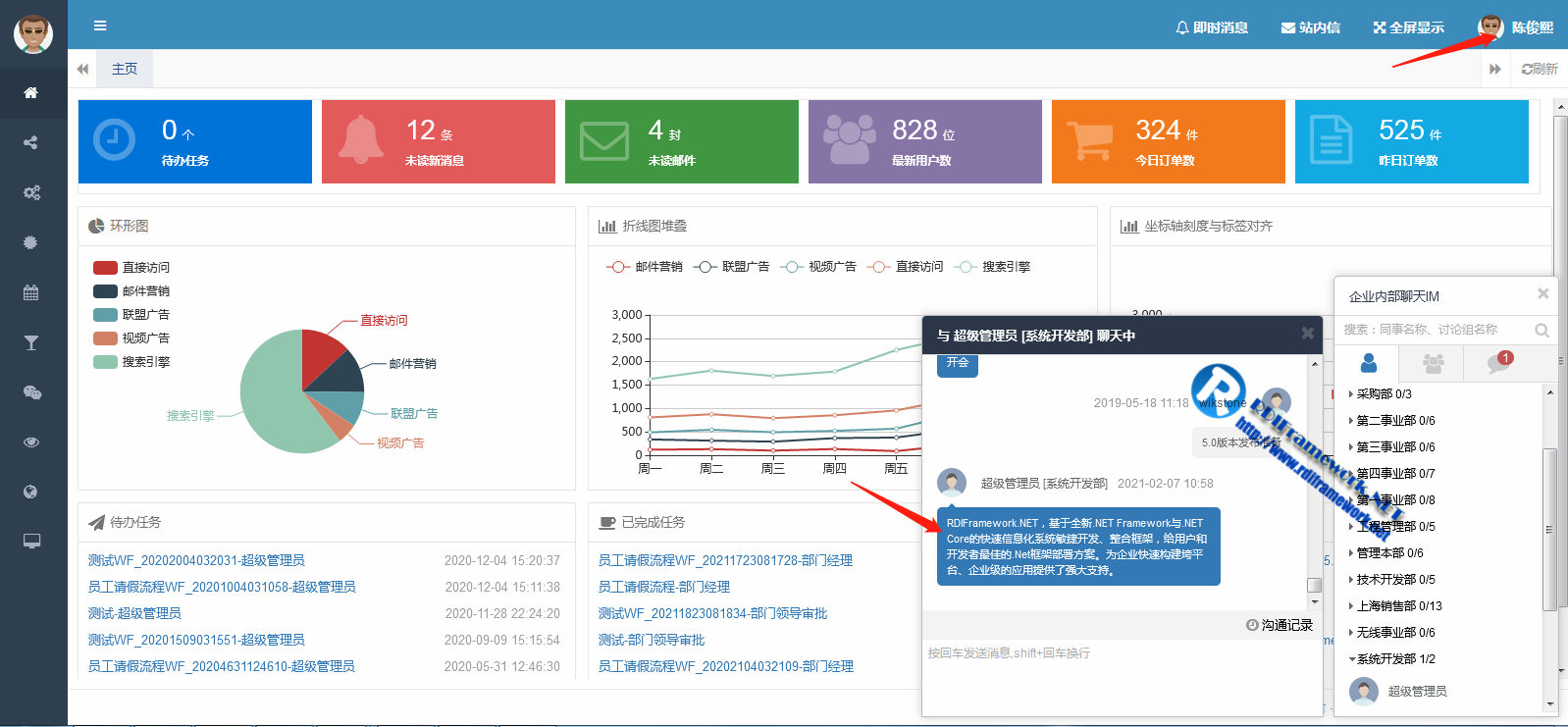Toggle 邮件营销 line chart legend

(x=644, y=267)
